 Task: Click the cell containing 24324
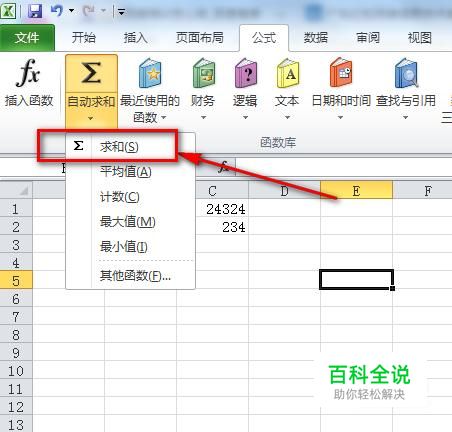click(222, 209)
